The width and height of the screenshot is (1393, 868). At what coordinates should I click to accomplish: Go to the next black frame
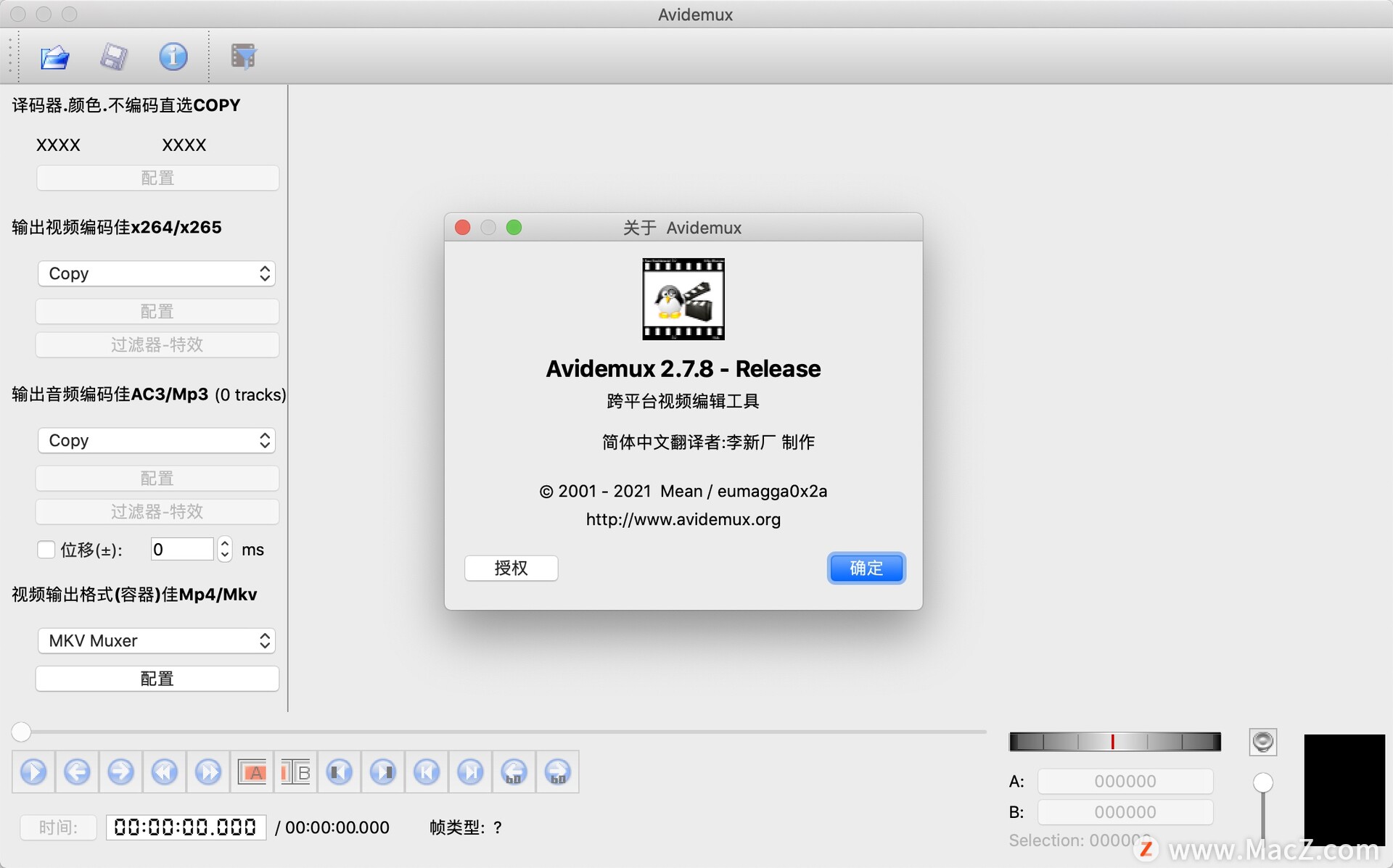tap(382, 772)
